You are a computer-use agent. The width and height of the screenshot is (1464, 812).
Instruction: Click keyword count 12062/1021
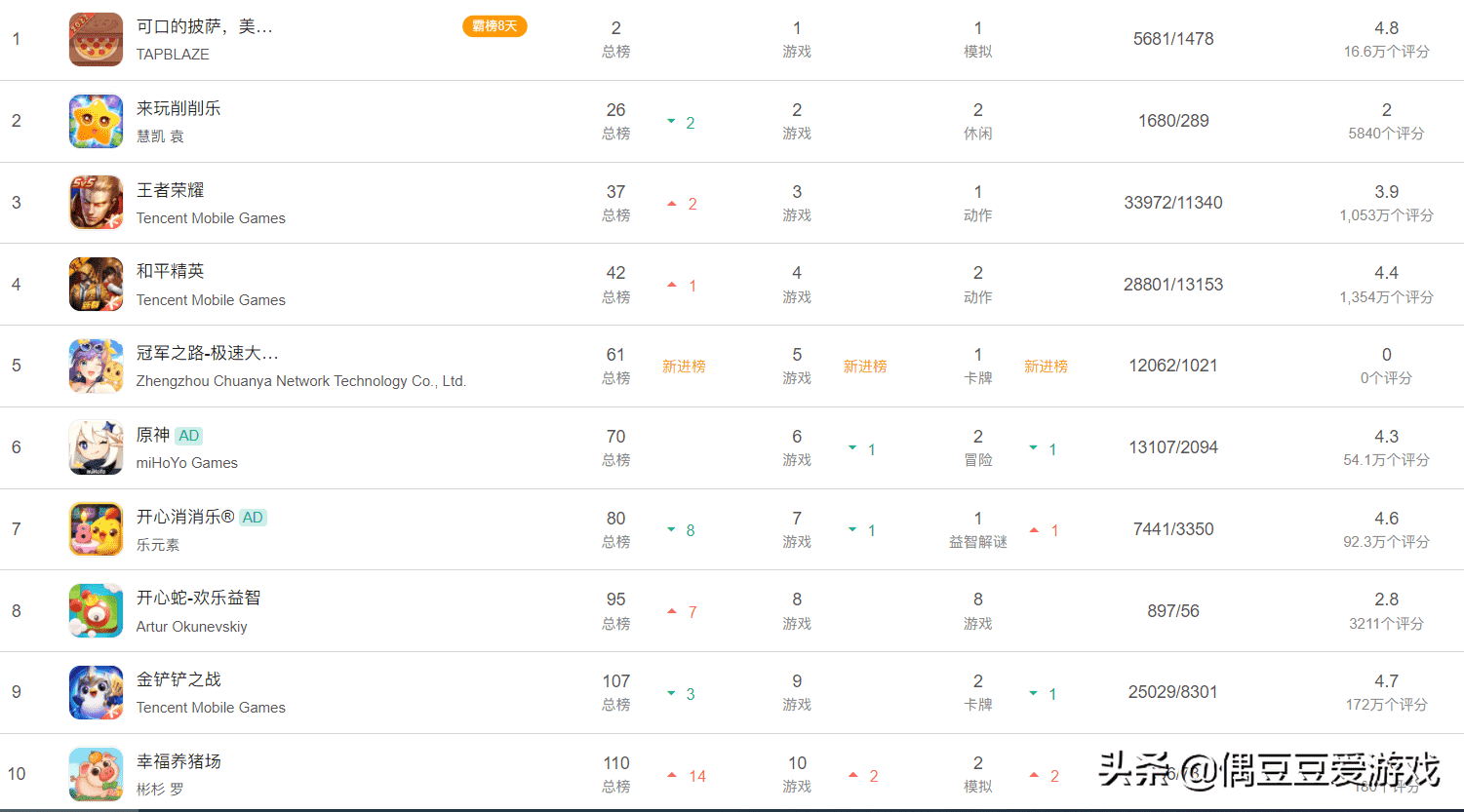[x=1173, y=366]
